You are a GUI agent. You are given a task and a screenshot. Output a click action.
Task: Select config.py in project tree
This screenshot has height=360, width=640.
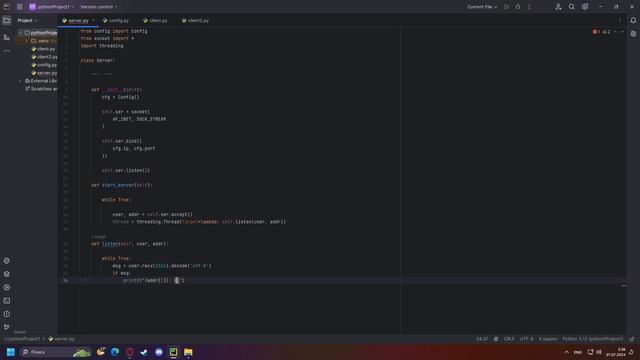44,65
